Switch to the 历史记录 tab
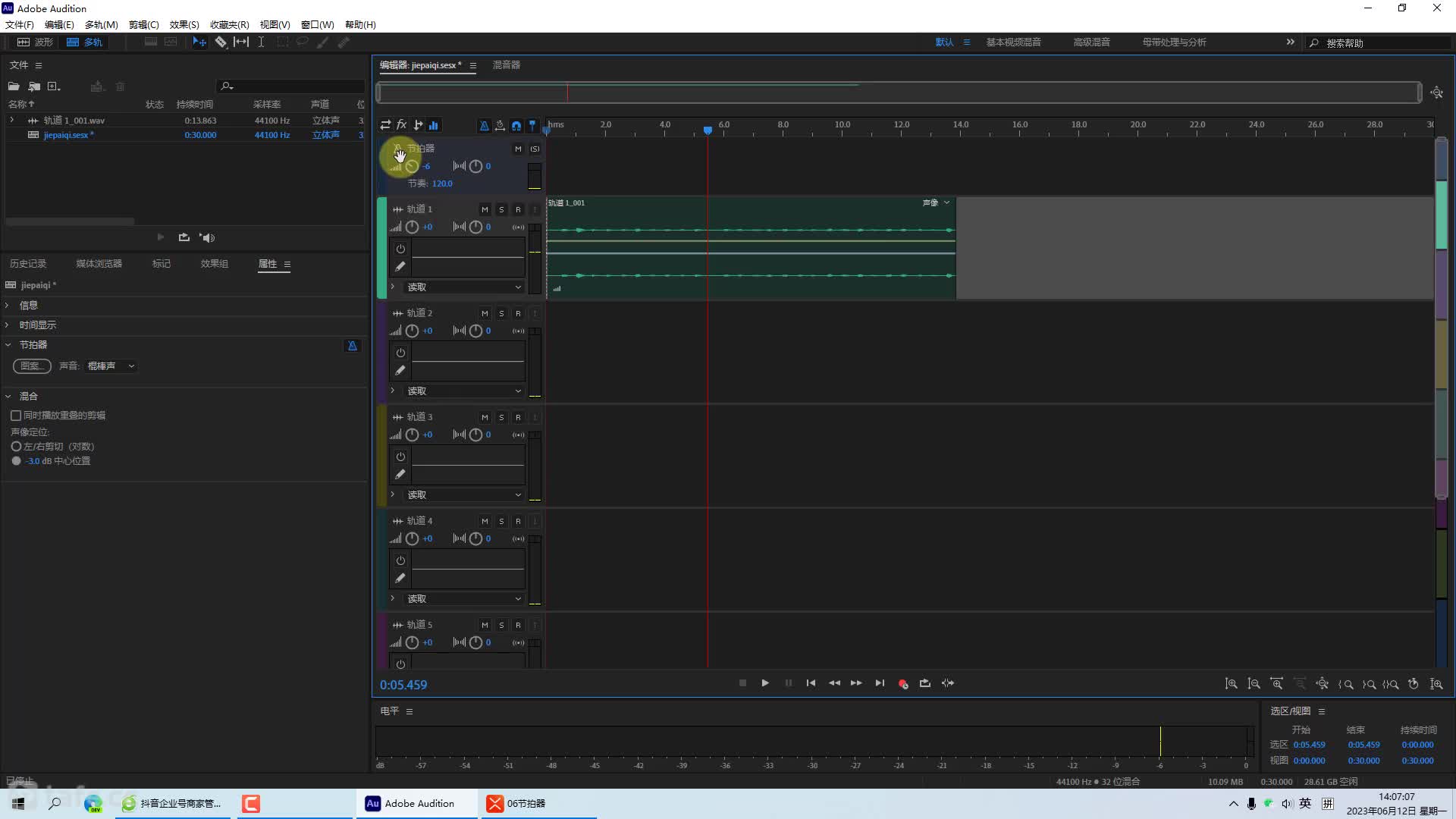This screenshot has width=1456, height=819. point(28,264)
